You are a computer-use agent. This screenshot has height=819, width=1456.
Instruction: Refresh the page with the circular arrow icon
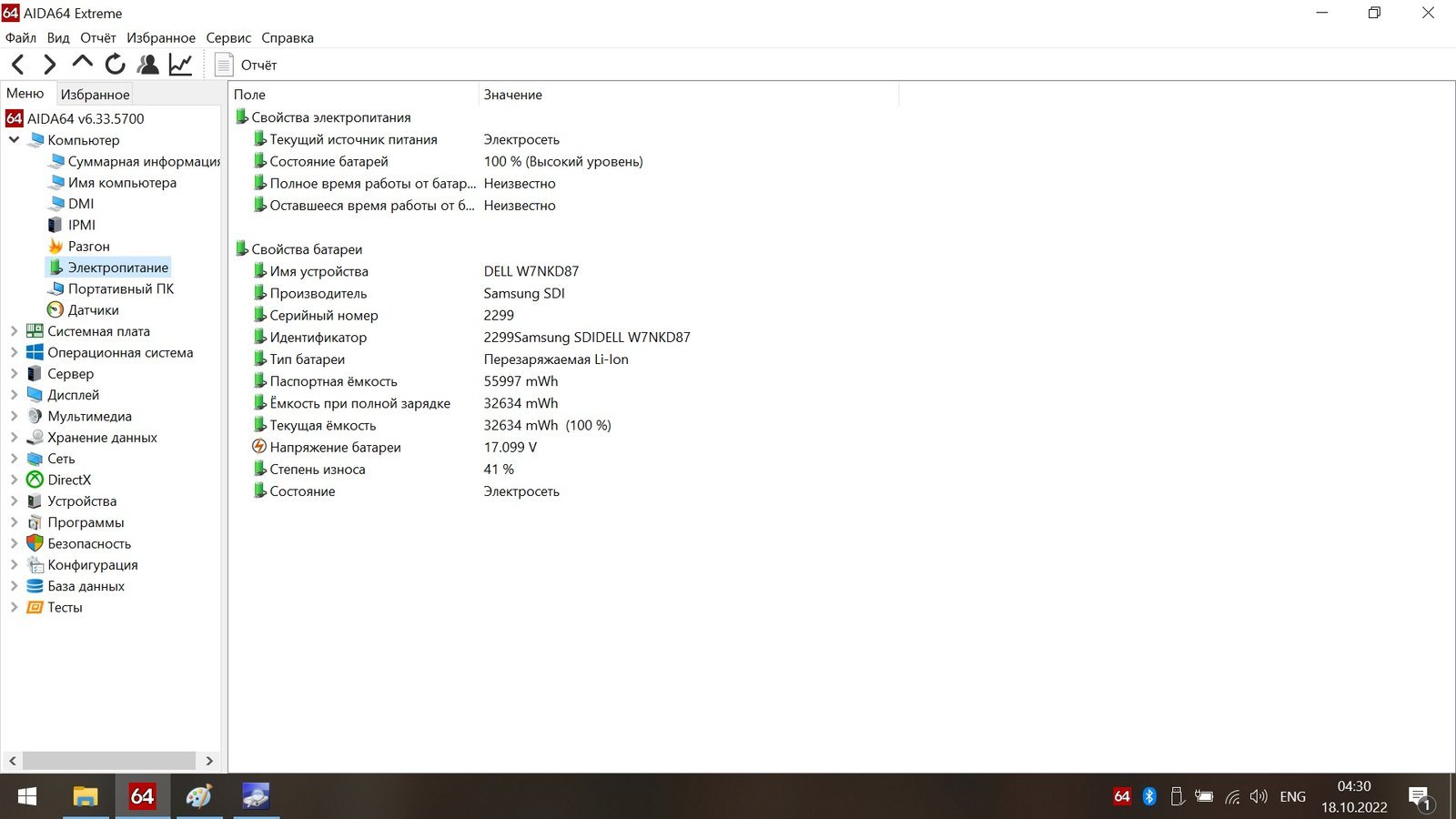tap(115, 64)
